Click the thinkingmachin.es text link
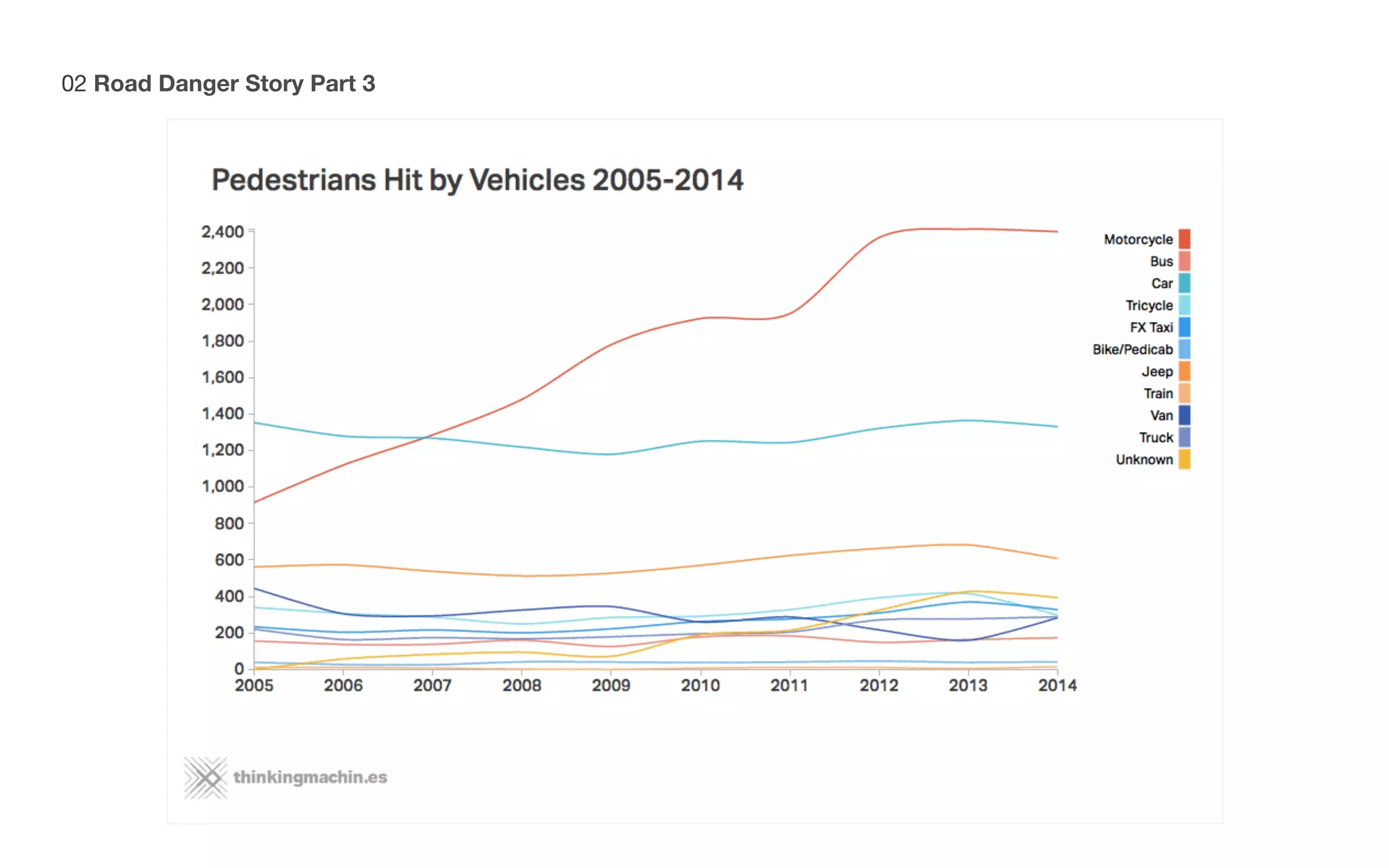The height and width of the screenshot is (868, 1389). click(x=310, y=777)
